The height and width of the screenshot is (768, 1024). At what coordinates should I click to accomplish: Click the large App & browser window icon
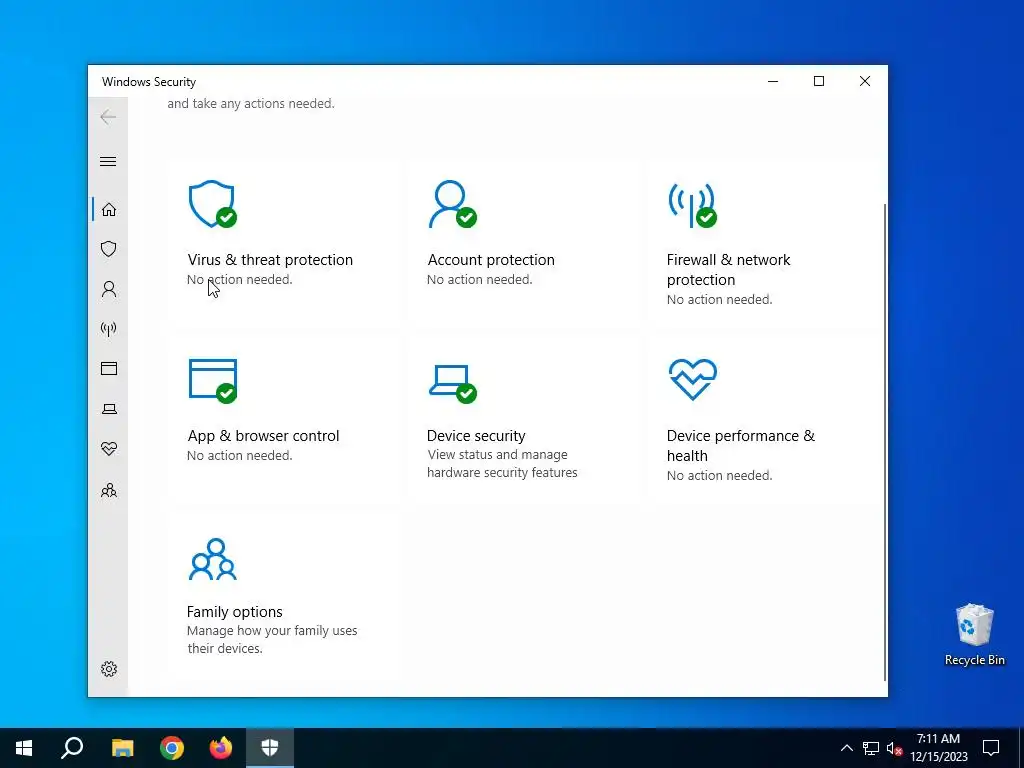pyautogui.click(x=213, y=381)
